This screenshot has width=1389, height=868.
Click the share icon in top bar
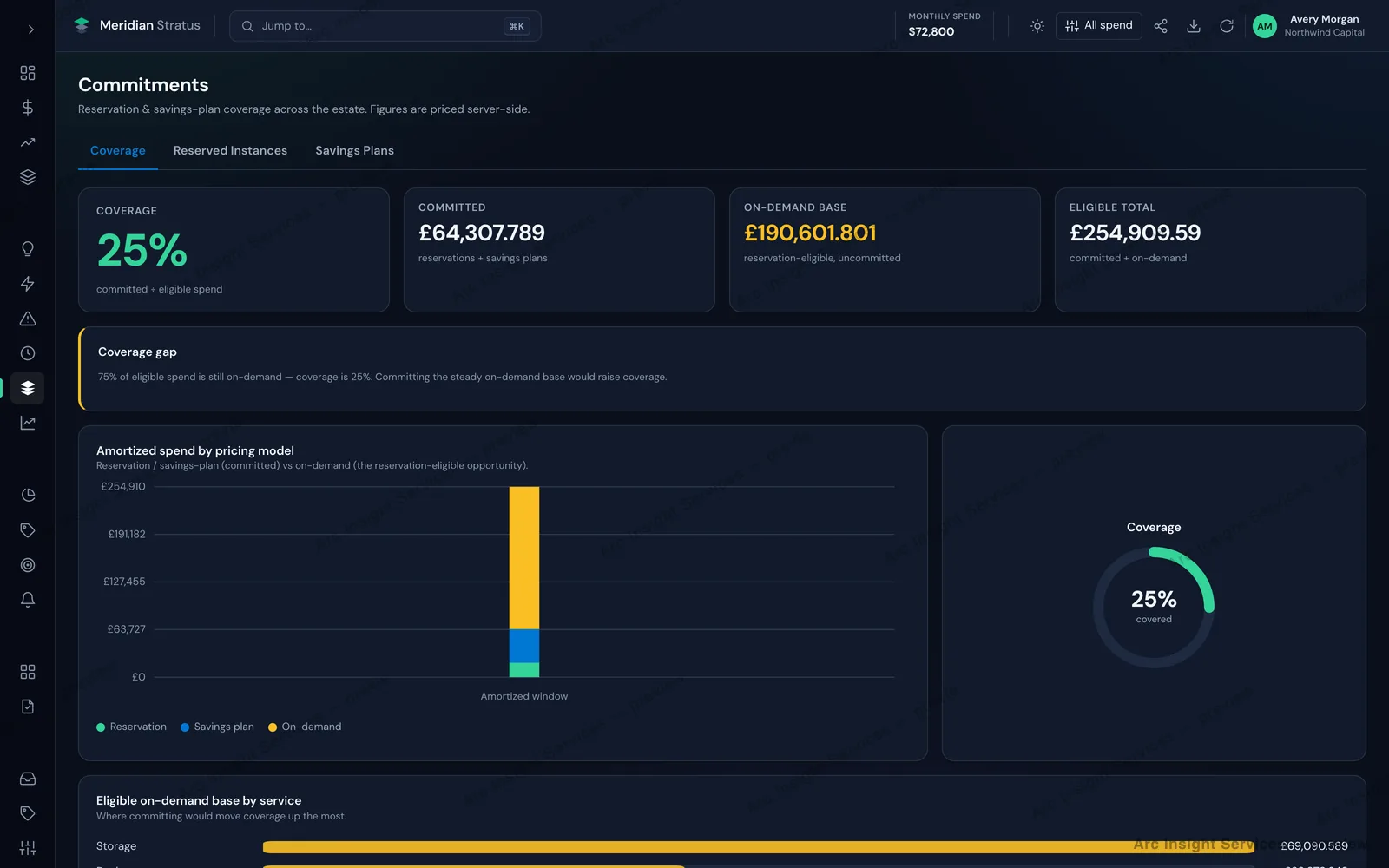[1161, 26]
